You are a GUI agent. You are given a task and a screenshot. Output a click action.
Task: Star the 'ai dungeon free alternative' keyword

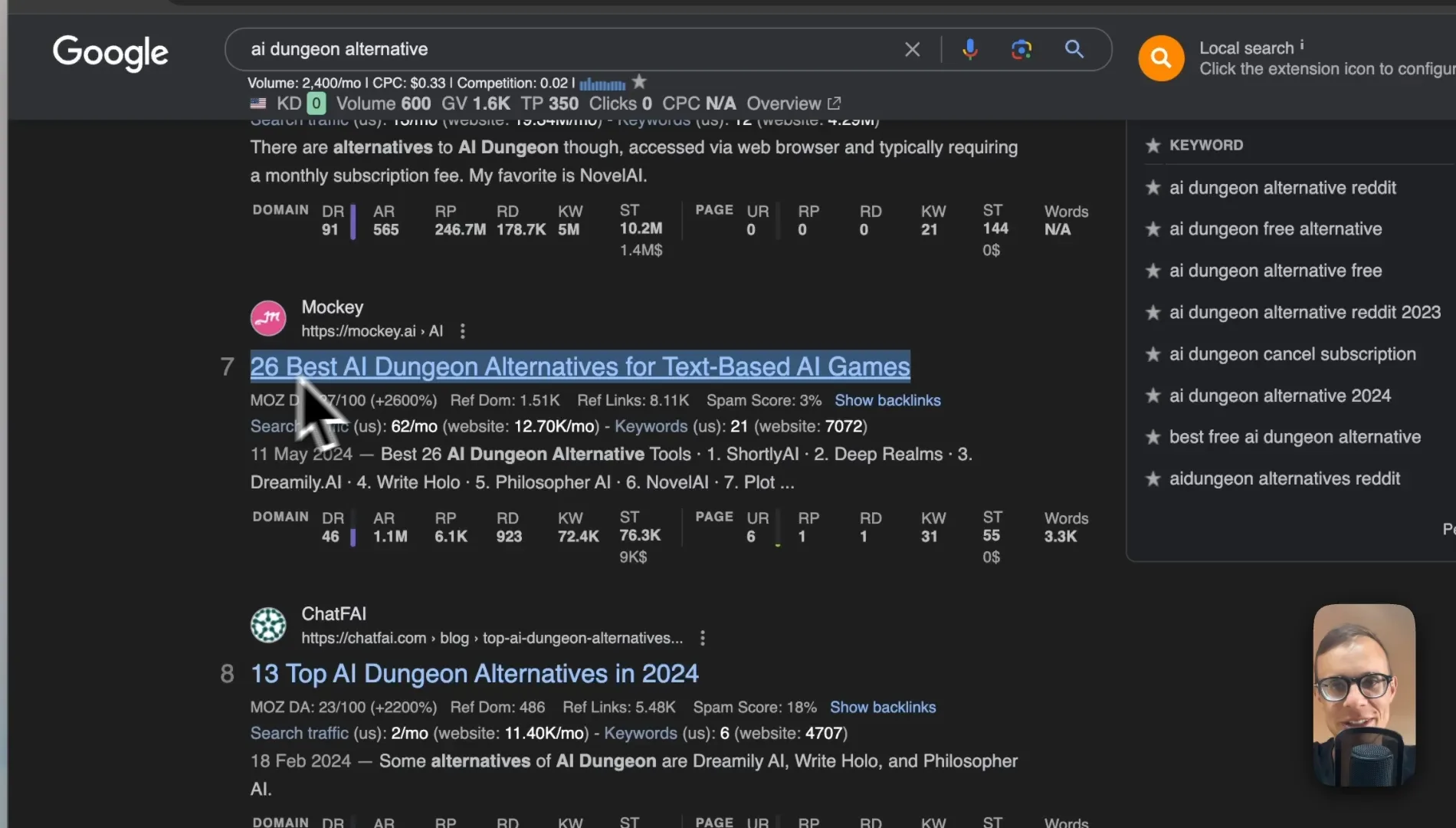pos(1153,229)
